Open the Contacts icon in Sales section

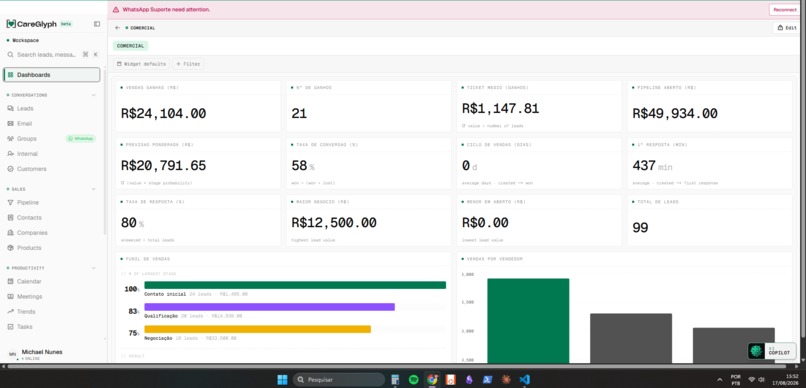[11, 217]
